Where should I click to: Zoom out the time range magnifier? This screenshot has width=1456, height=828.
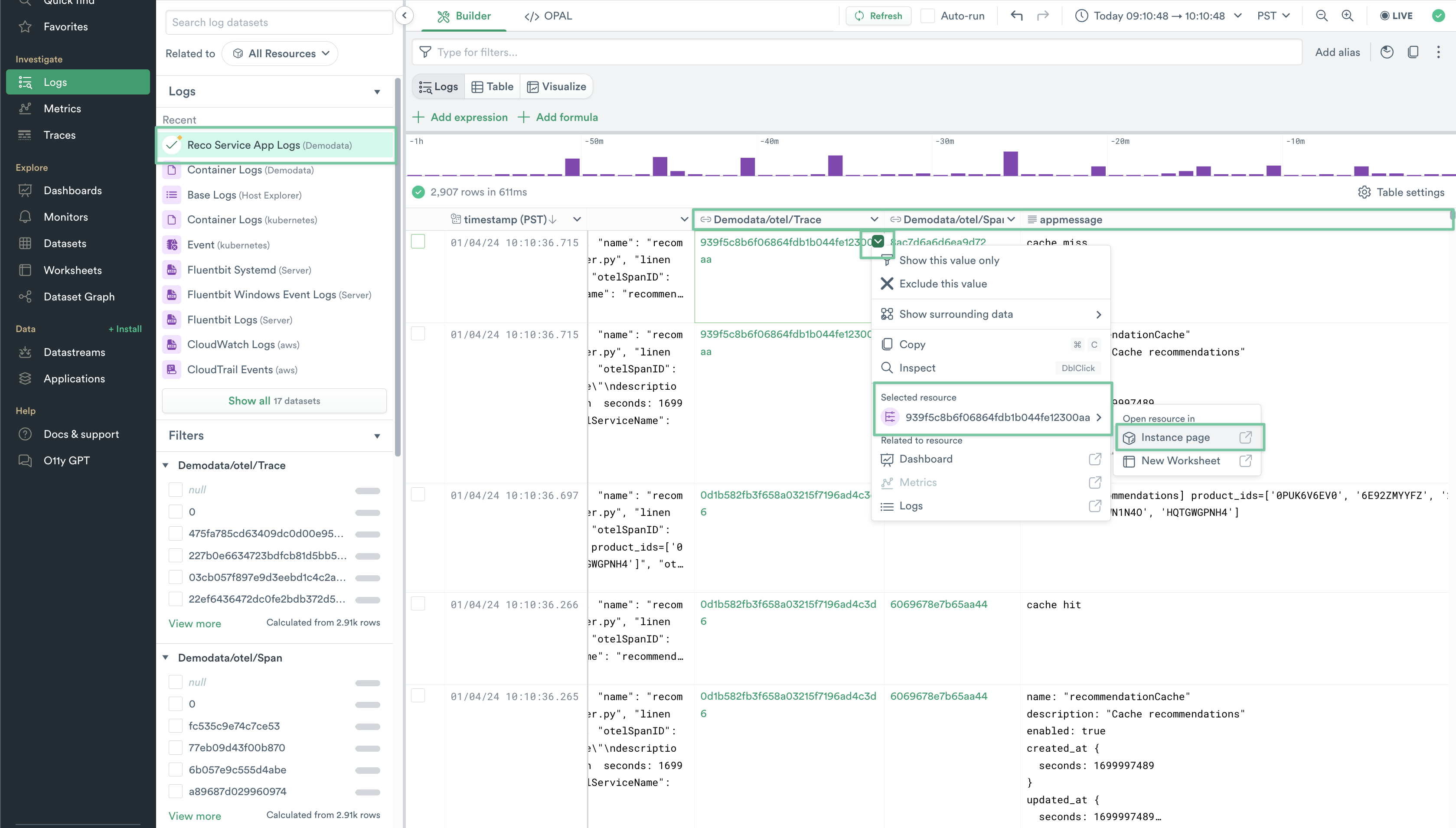[1322, 16]
